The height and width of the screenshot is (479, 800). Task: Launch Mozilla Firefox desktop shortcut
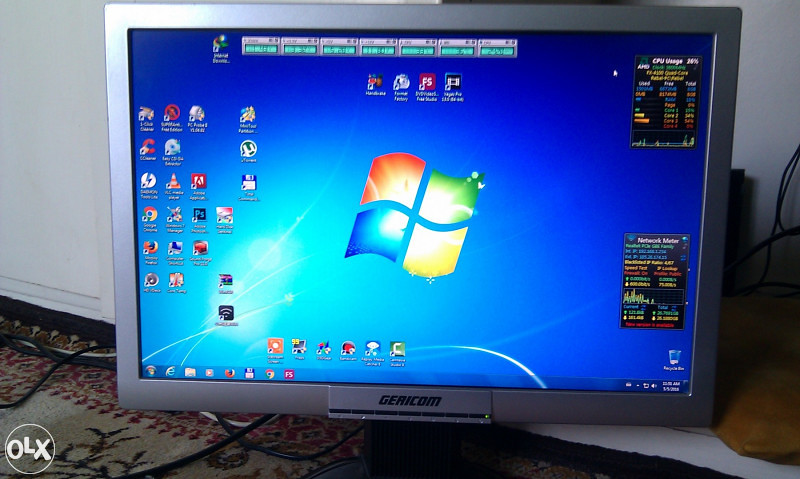tap(151, 252)
